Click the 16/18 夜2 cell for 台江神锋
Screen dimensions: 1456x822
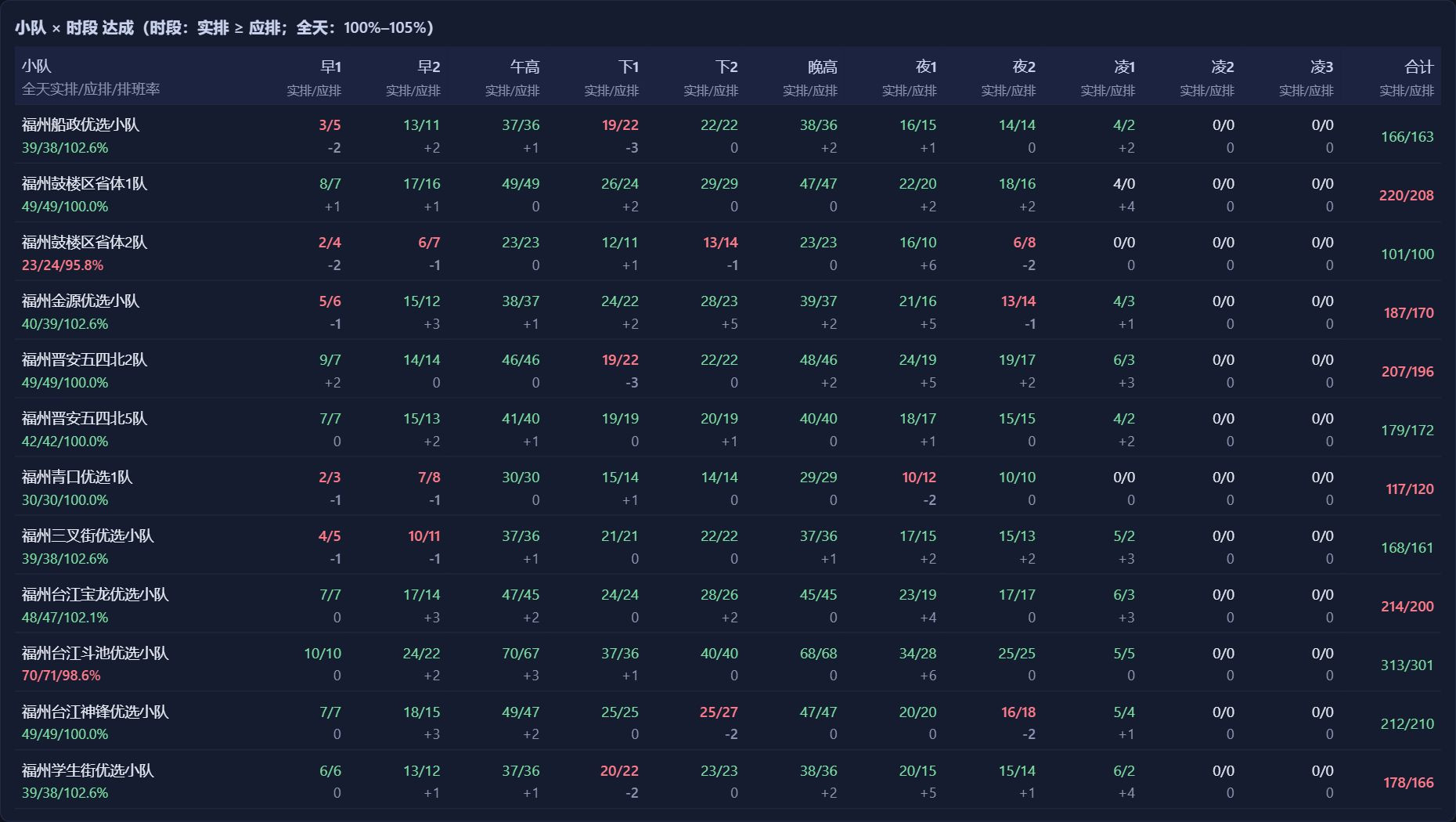click(x=1018, y=712)
